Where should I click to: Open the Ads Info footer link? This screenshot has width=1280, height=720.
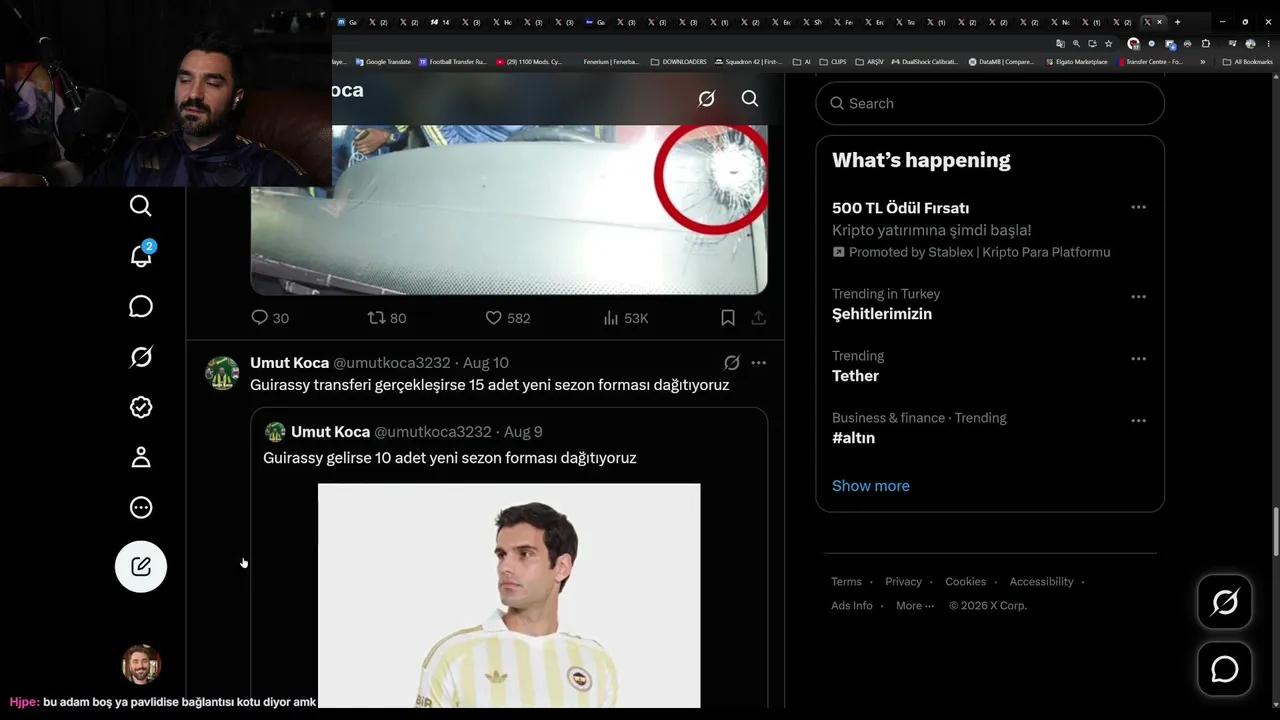tap(852, 606)
